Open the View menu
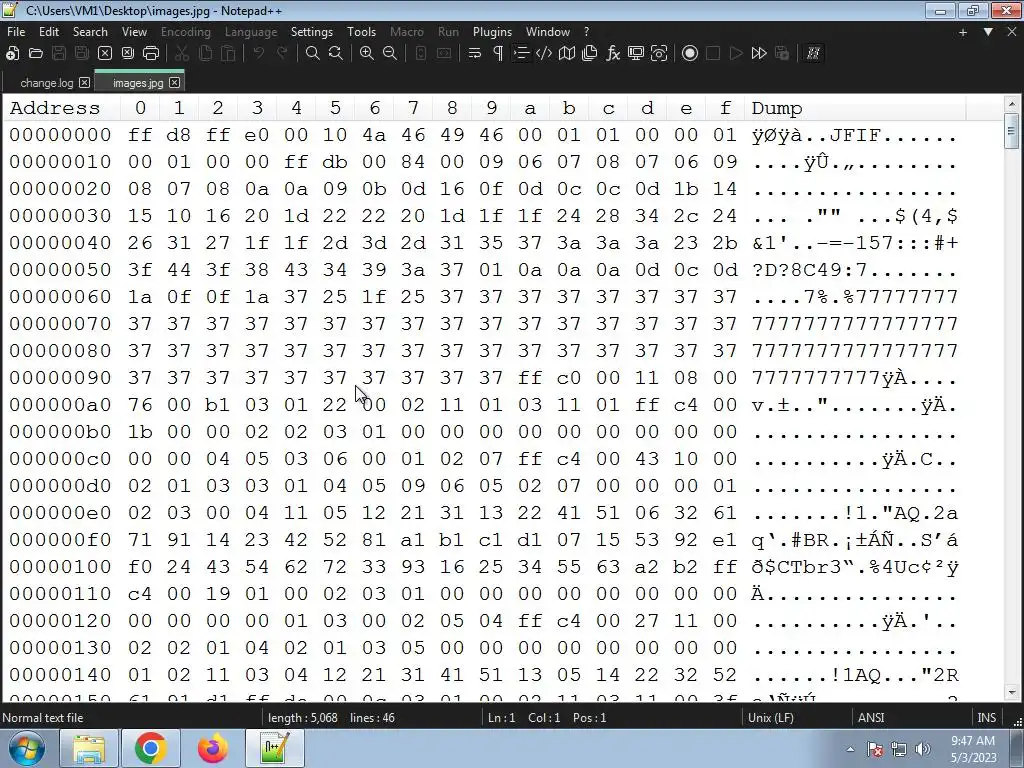Image resolution: width=1024 pixels, height=768 pixels. click(135, 31)
